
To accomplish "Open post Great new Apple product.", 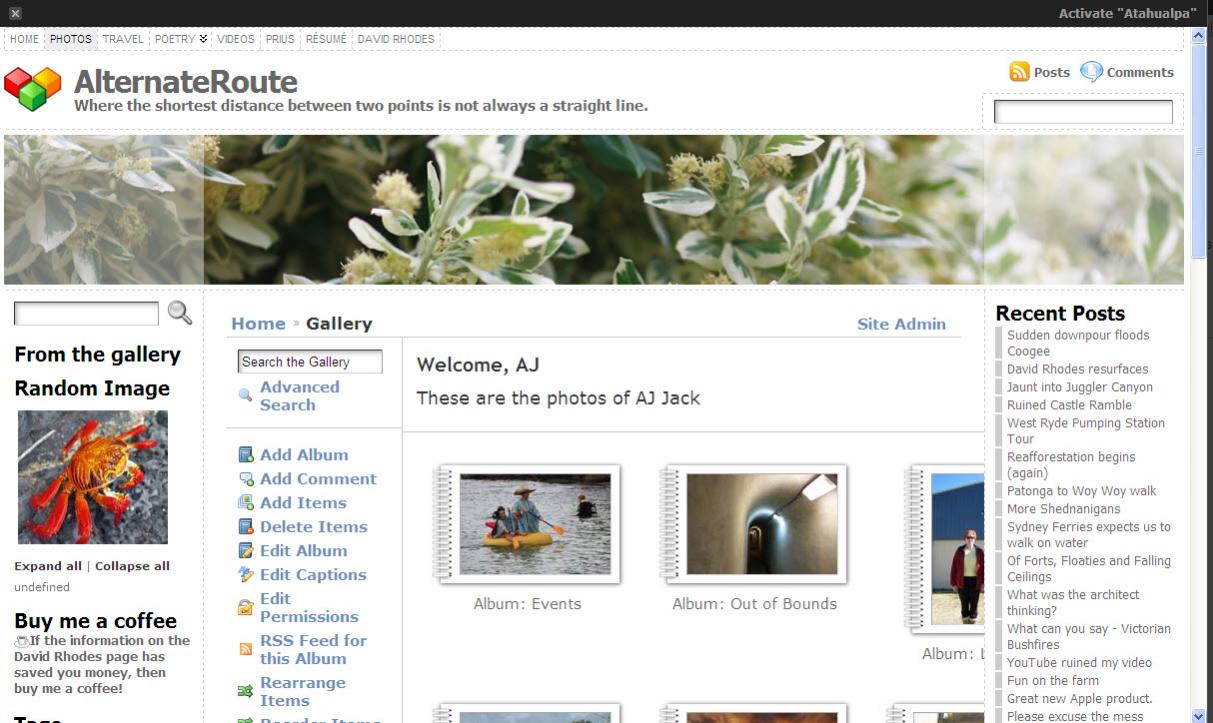I will click(1080, 699).
